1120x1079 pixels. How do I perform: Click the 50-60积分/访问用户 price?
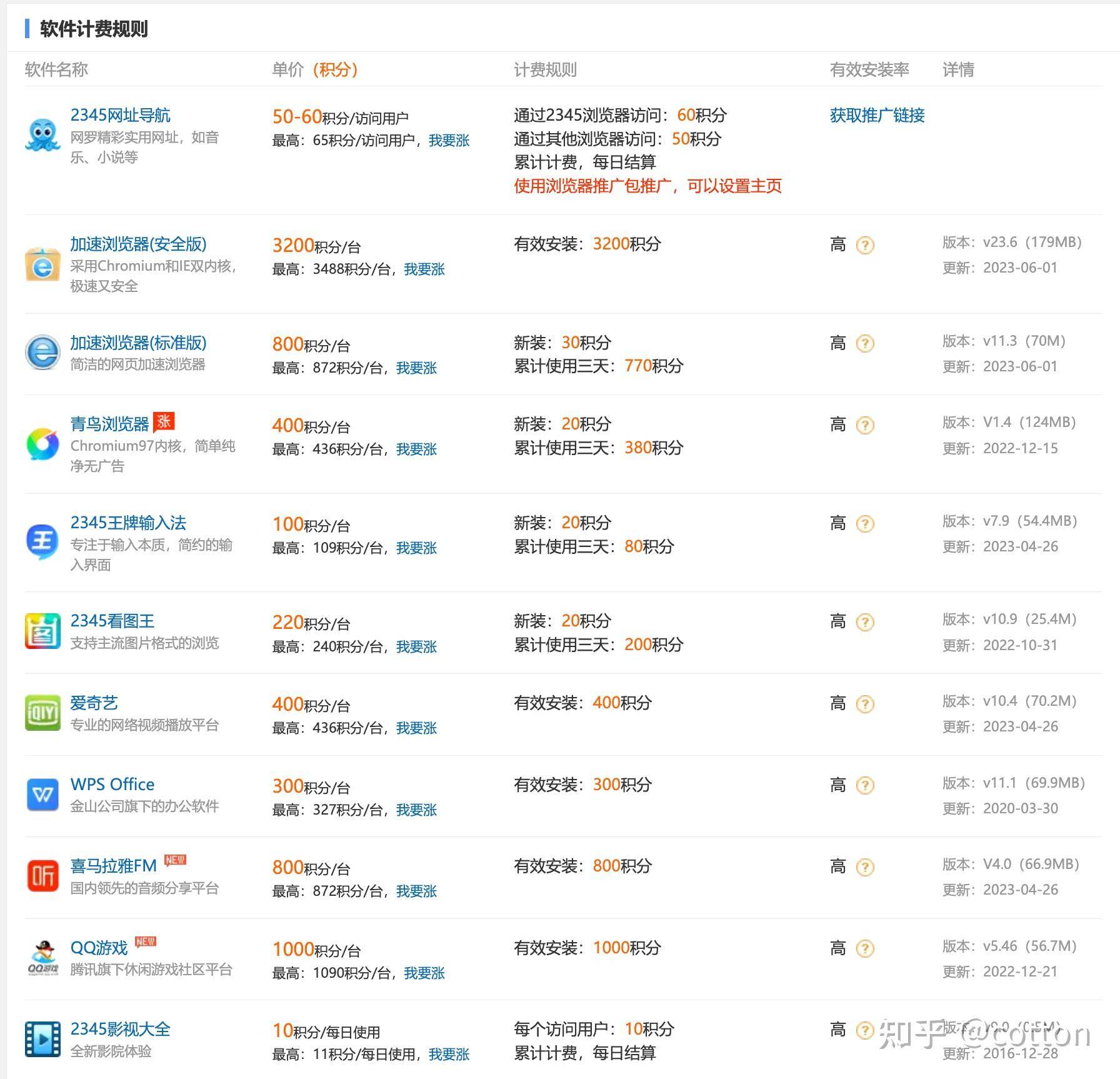click(340, 117)
